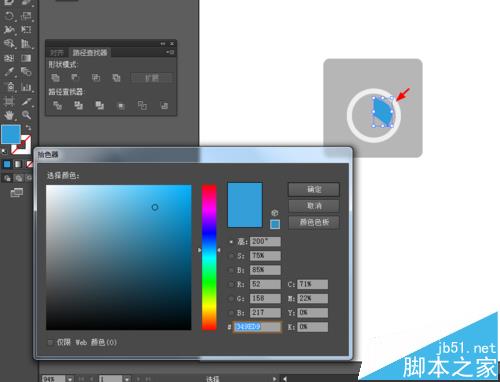This screenshot has height=382, width=500.
Task: Click the vertical hue spectrum slider
Action: point(209,257)
